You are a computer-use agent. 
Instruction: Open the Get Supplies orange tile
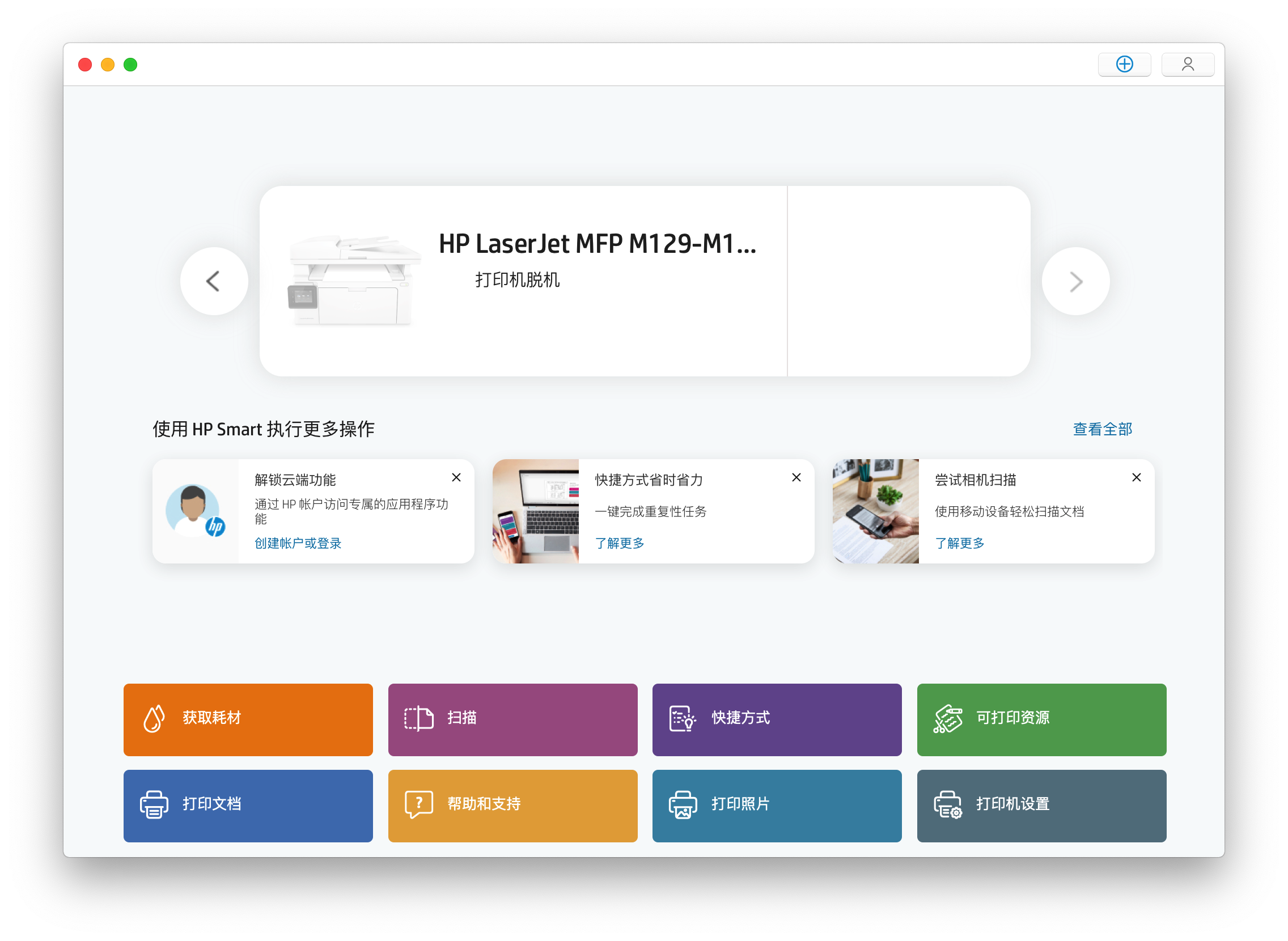[x=248, y=719]
